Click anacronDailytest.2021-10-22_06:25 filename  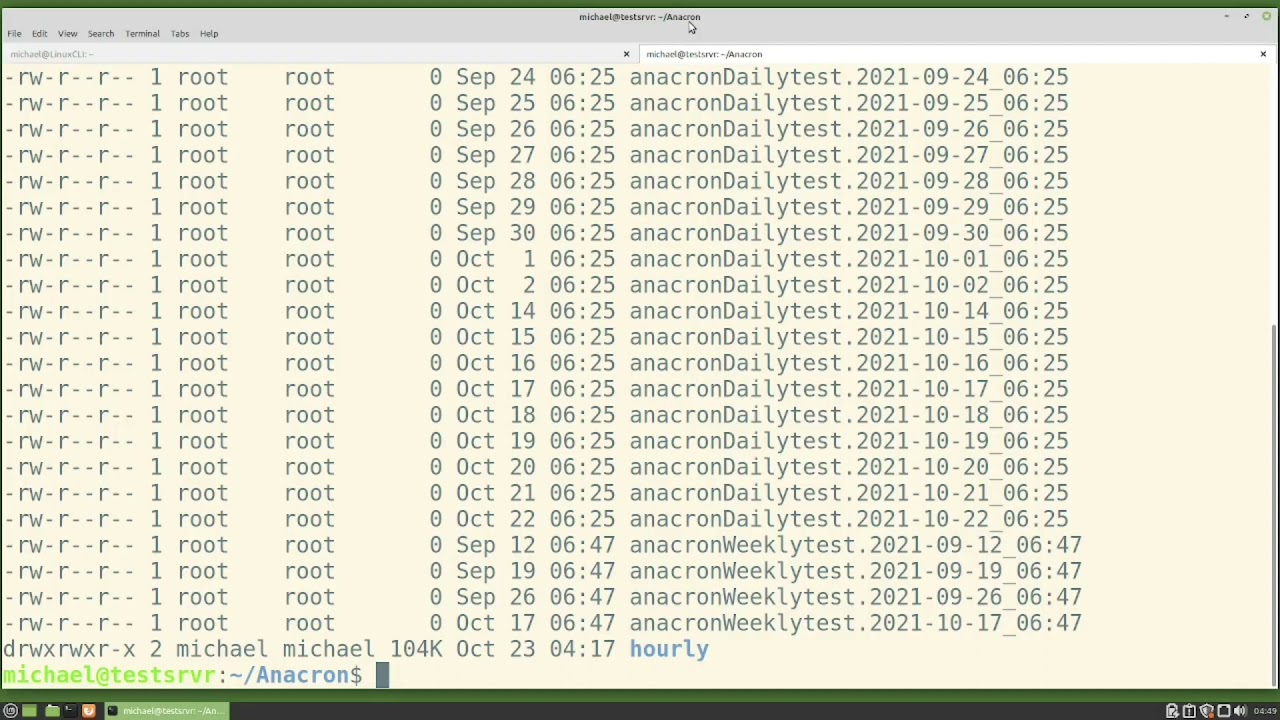(x=849, y=519)
